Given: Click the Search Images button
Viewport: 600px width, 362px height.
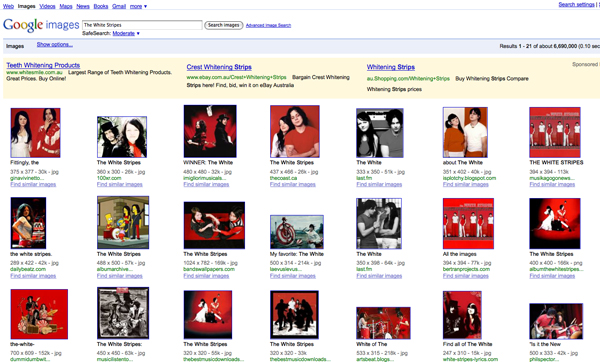Looking at the screenshot, I should pos(223,25).
